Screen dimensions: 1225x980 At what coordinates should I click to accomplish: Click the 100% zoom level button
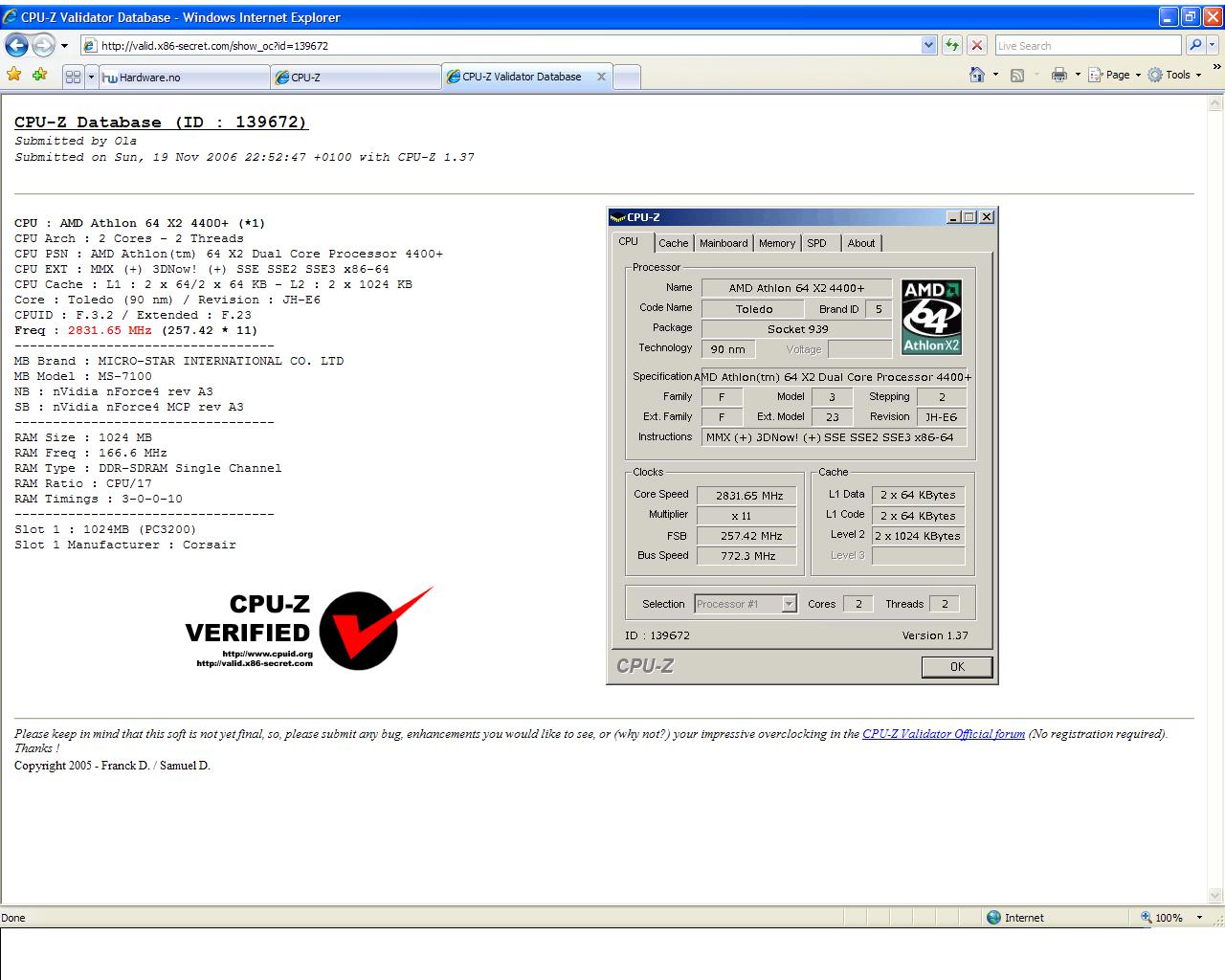coord(1162,917)
